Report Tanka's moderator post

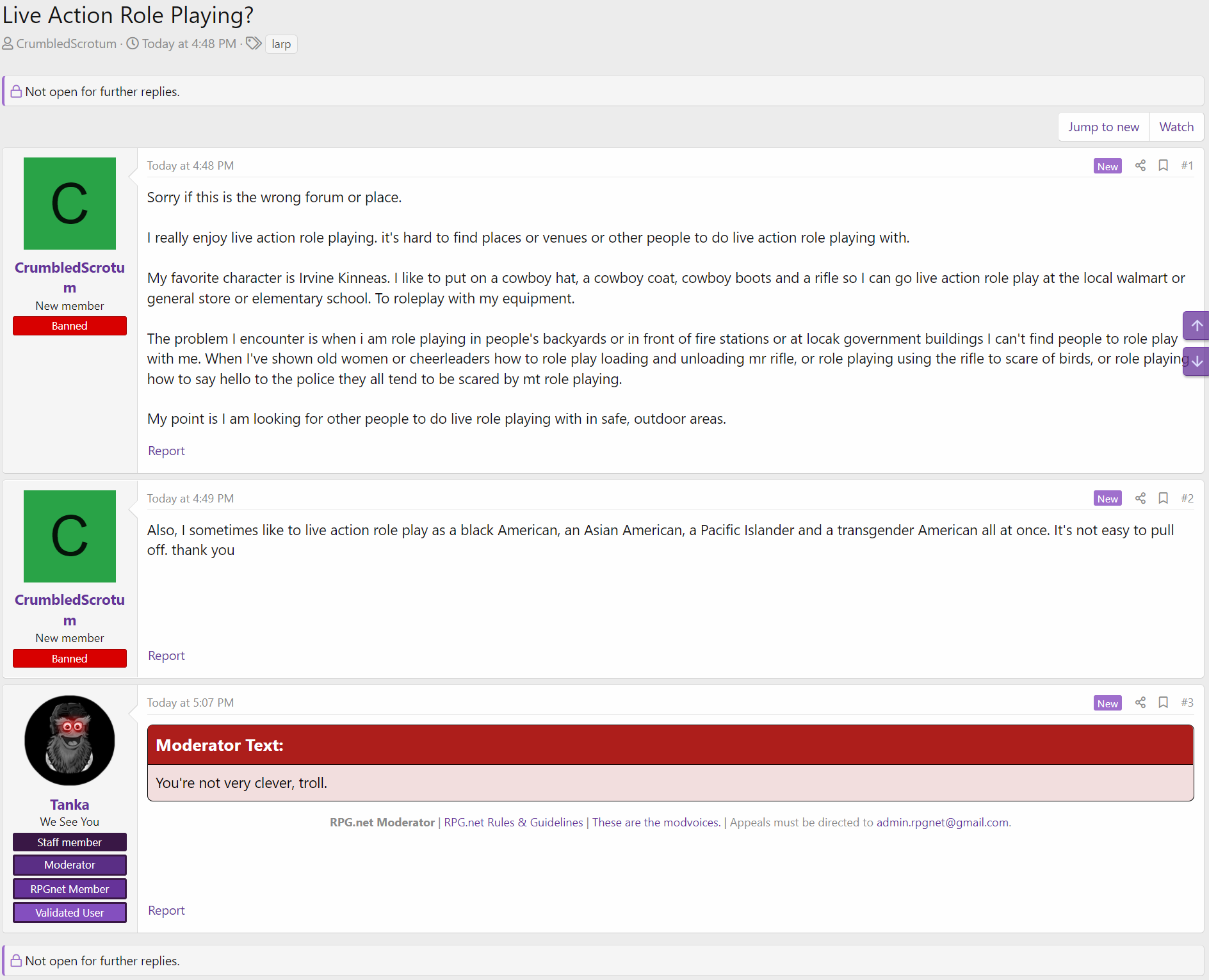tap(166, 910)
